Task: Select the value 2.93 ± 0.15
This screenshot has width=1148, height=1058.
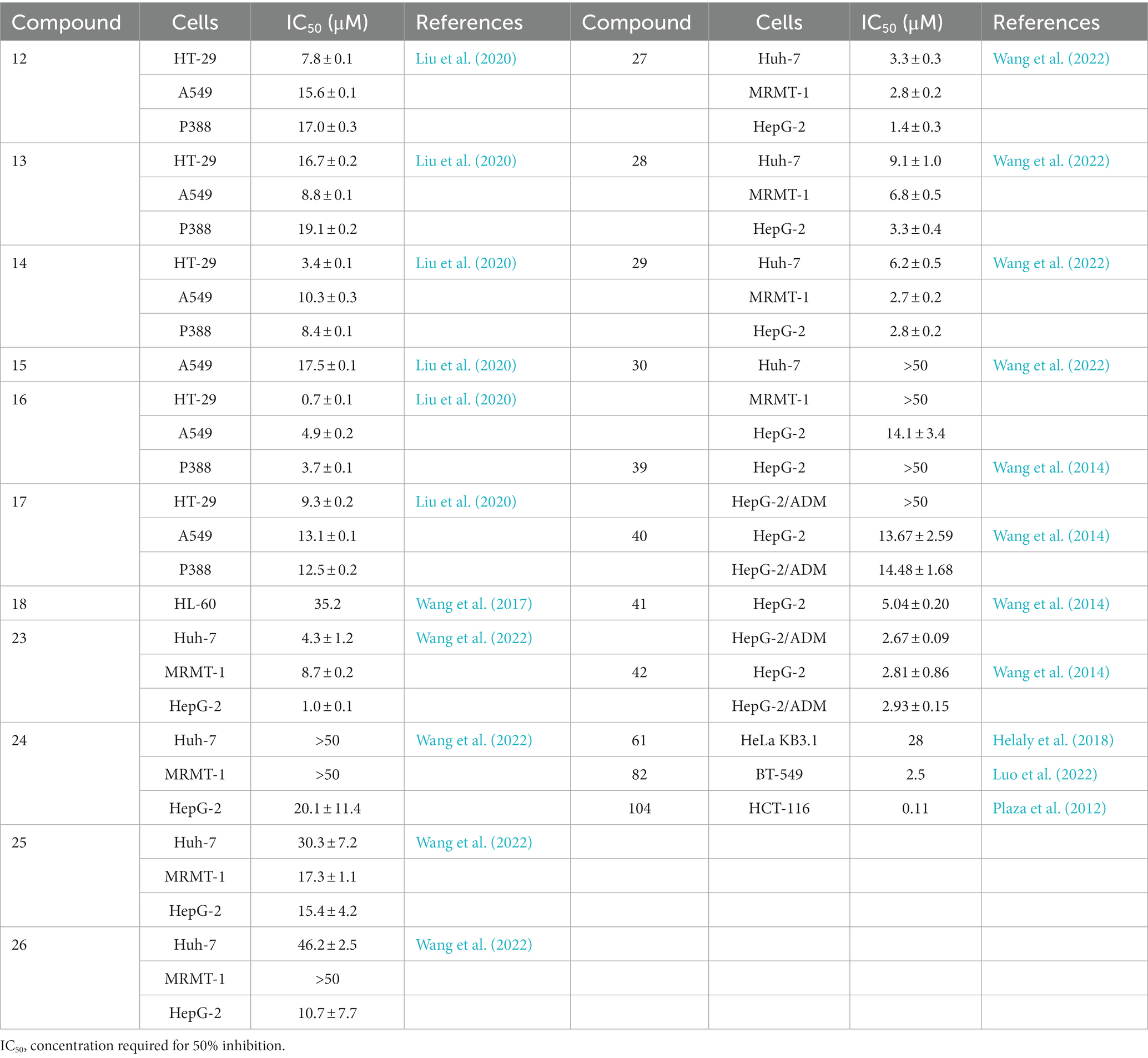Action: tap(915, 706)
